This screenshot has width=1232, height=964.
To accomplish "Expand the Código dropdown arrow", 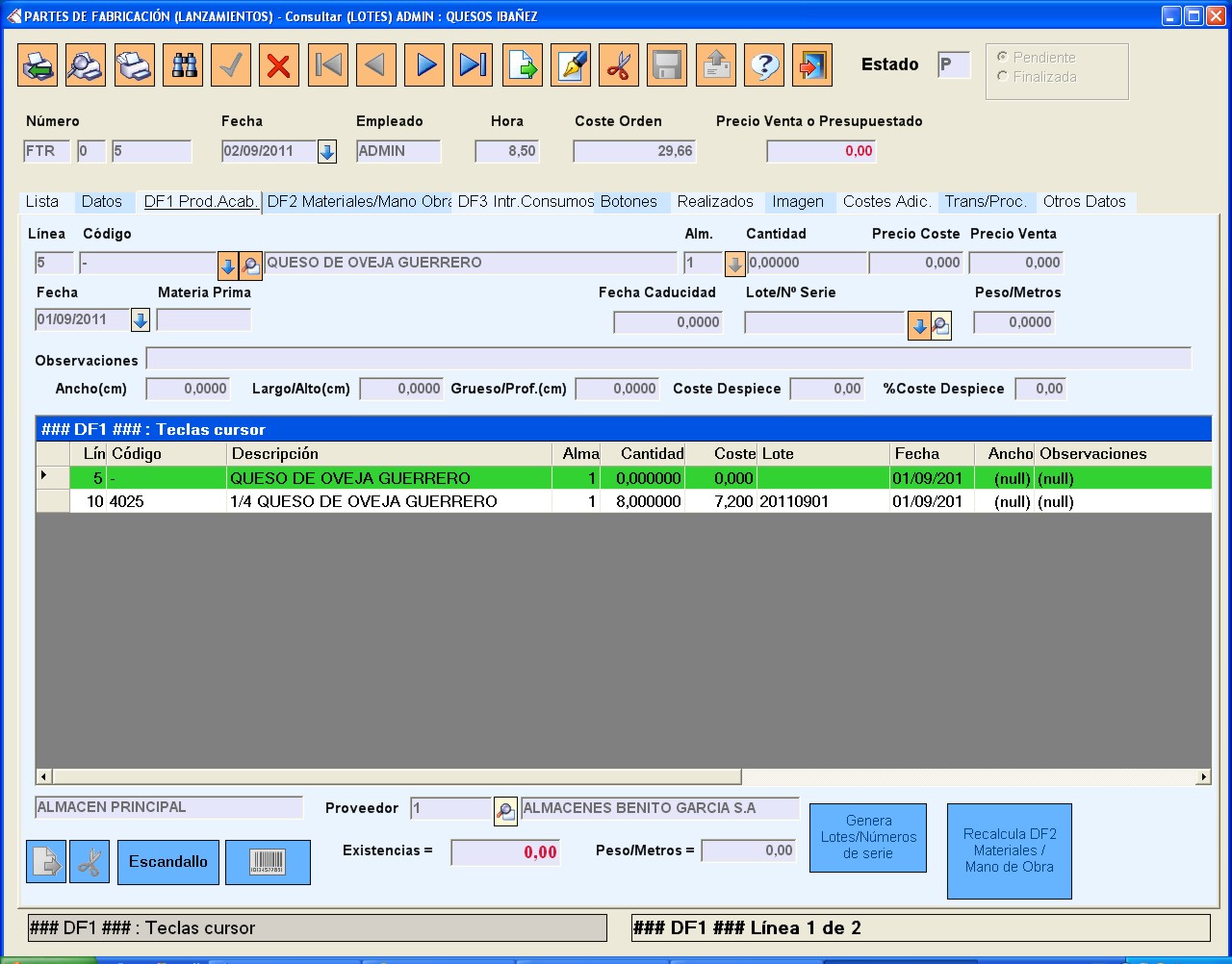I will point(228,265).
